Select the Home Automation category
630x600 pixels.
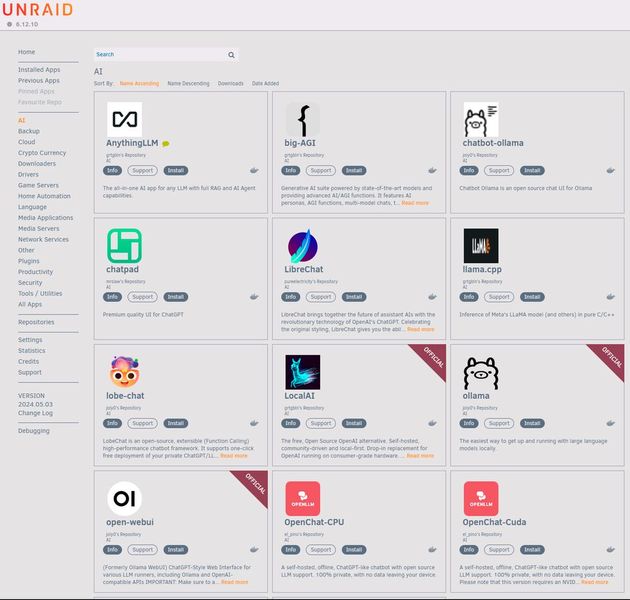(44, 196)
